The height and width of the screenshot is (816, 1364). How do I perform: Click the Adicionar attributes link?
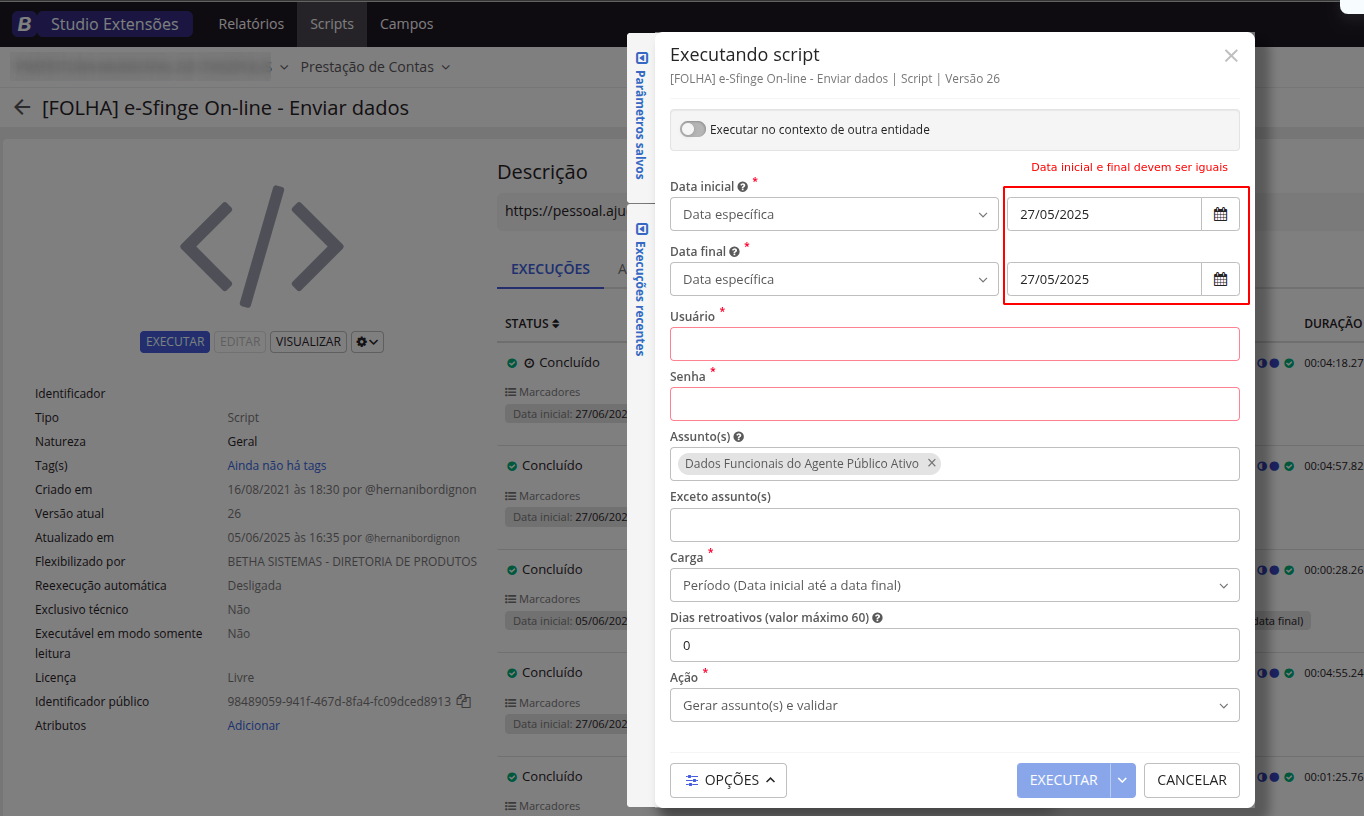[x=254, y=725]
